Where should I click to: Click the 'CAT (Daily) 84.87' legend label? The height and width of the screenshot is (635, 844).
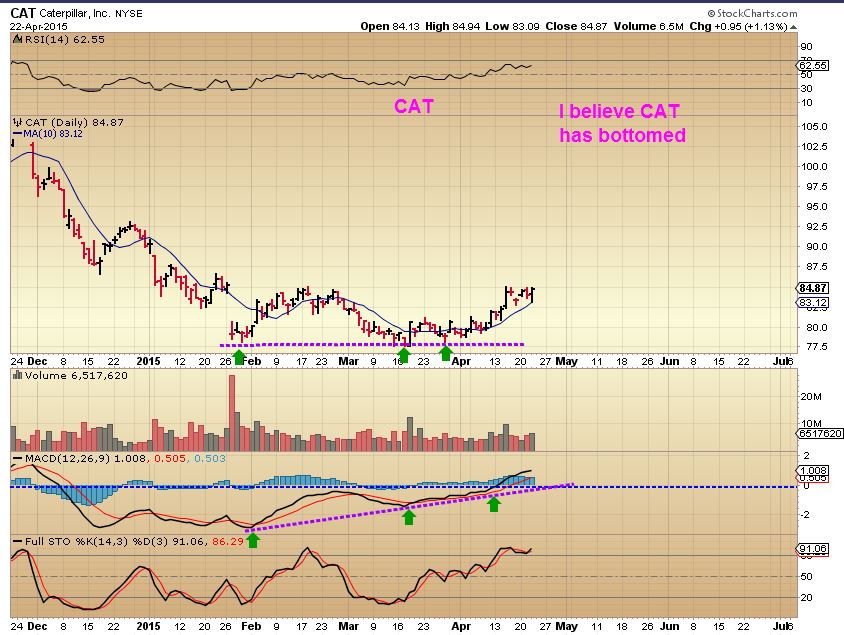click(74, 122)
